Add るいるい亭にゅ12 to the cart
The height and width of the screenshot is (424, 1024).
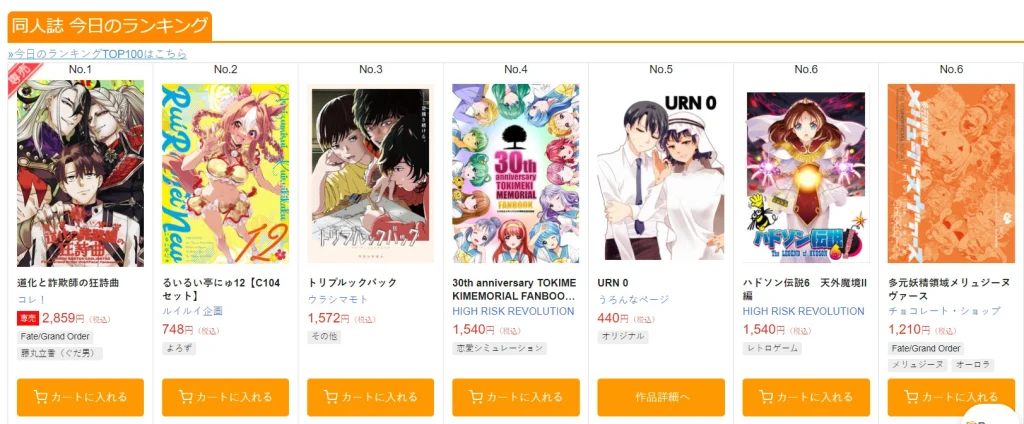225,397
